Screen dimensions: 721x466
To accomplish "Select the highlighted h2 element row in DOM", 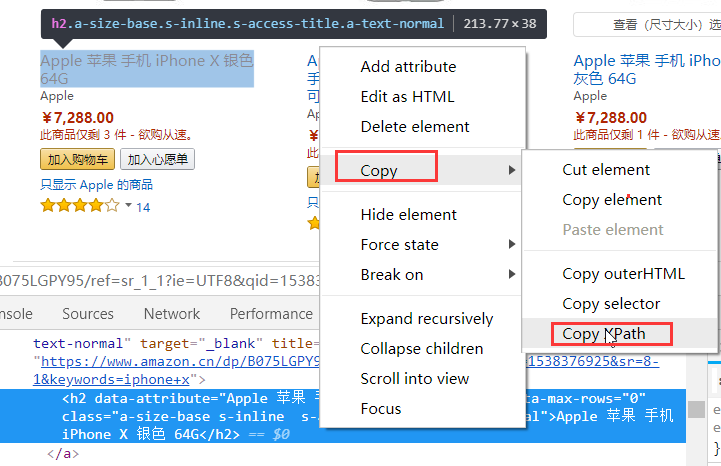I will (343, 416).
